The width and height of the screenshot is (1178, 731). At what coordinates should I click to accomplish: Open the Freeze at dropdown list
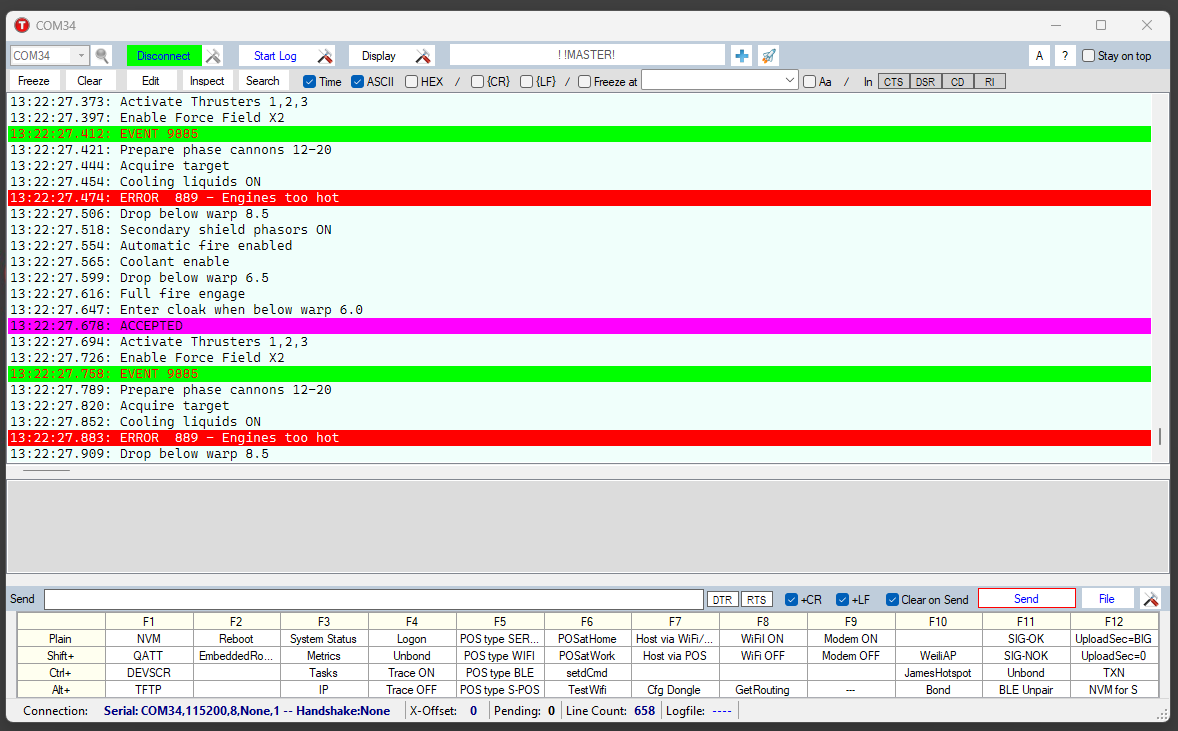792,81
